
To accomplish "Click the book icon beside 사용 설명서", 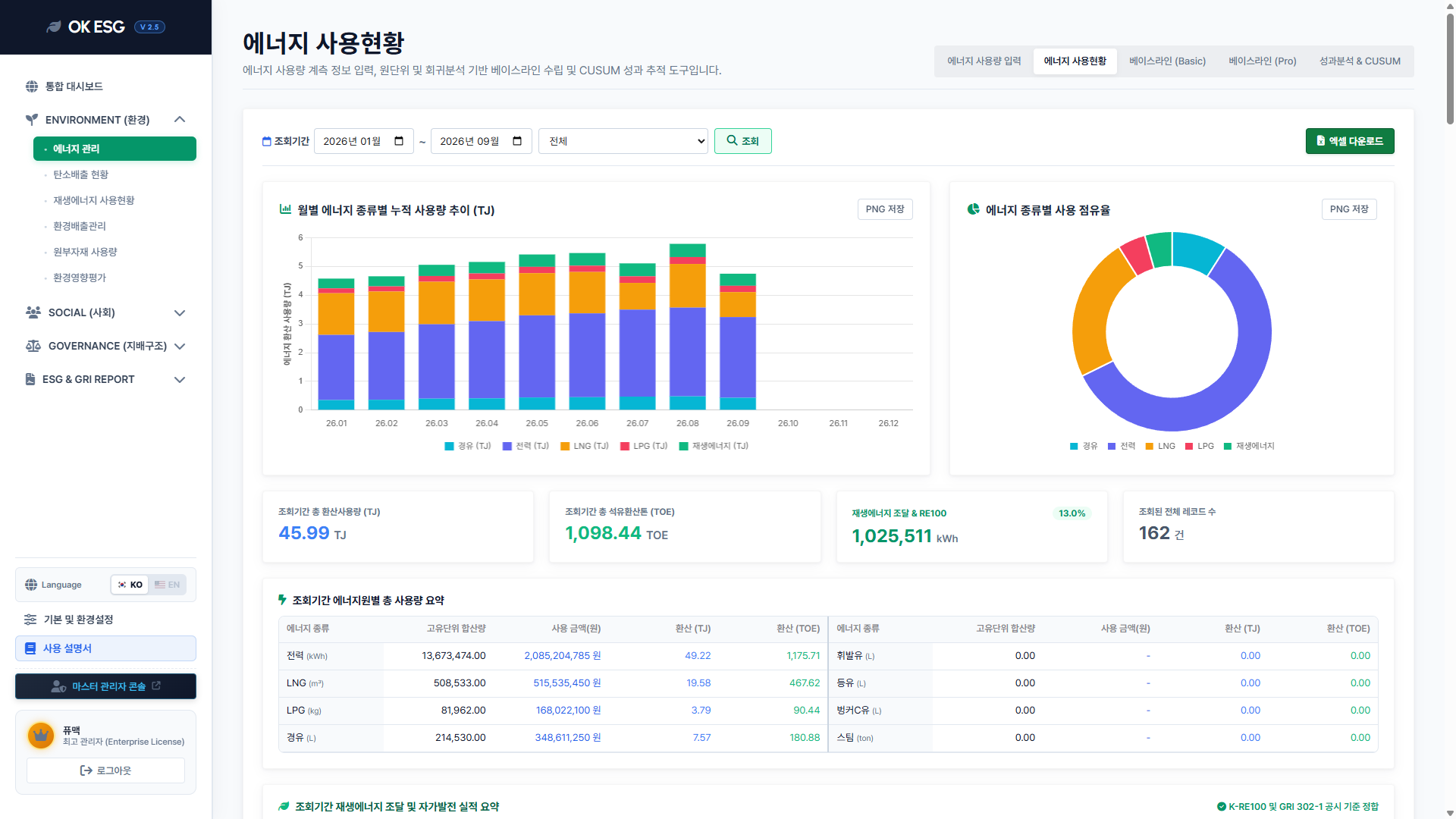I will pyautogui.click(x=30, y=648).
